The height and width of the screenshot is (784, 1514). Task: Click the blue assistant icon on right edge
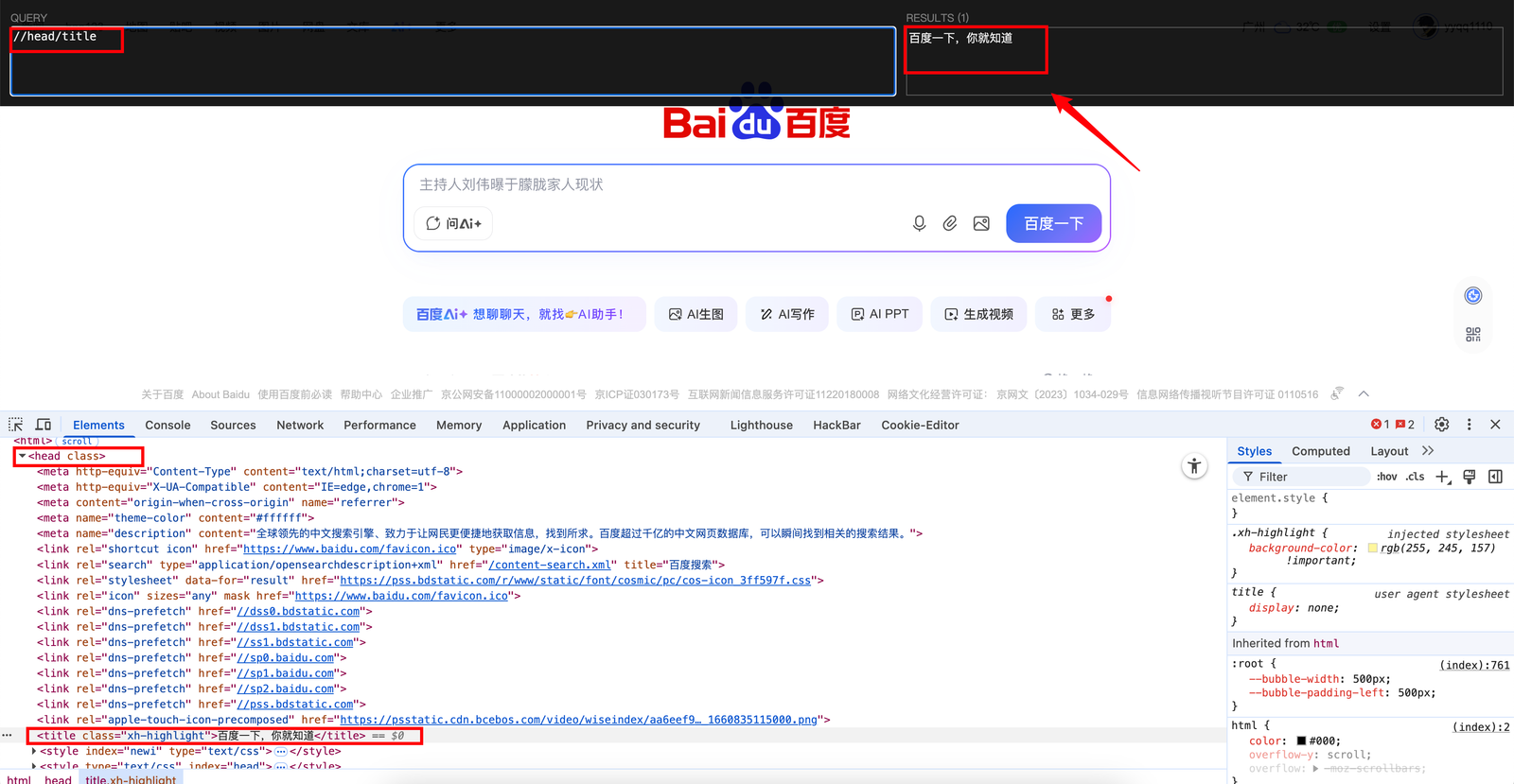click(x=1473, y=296)
